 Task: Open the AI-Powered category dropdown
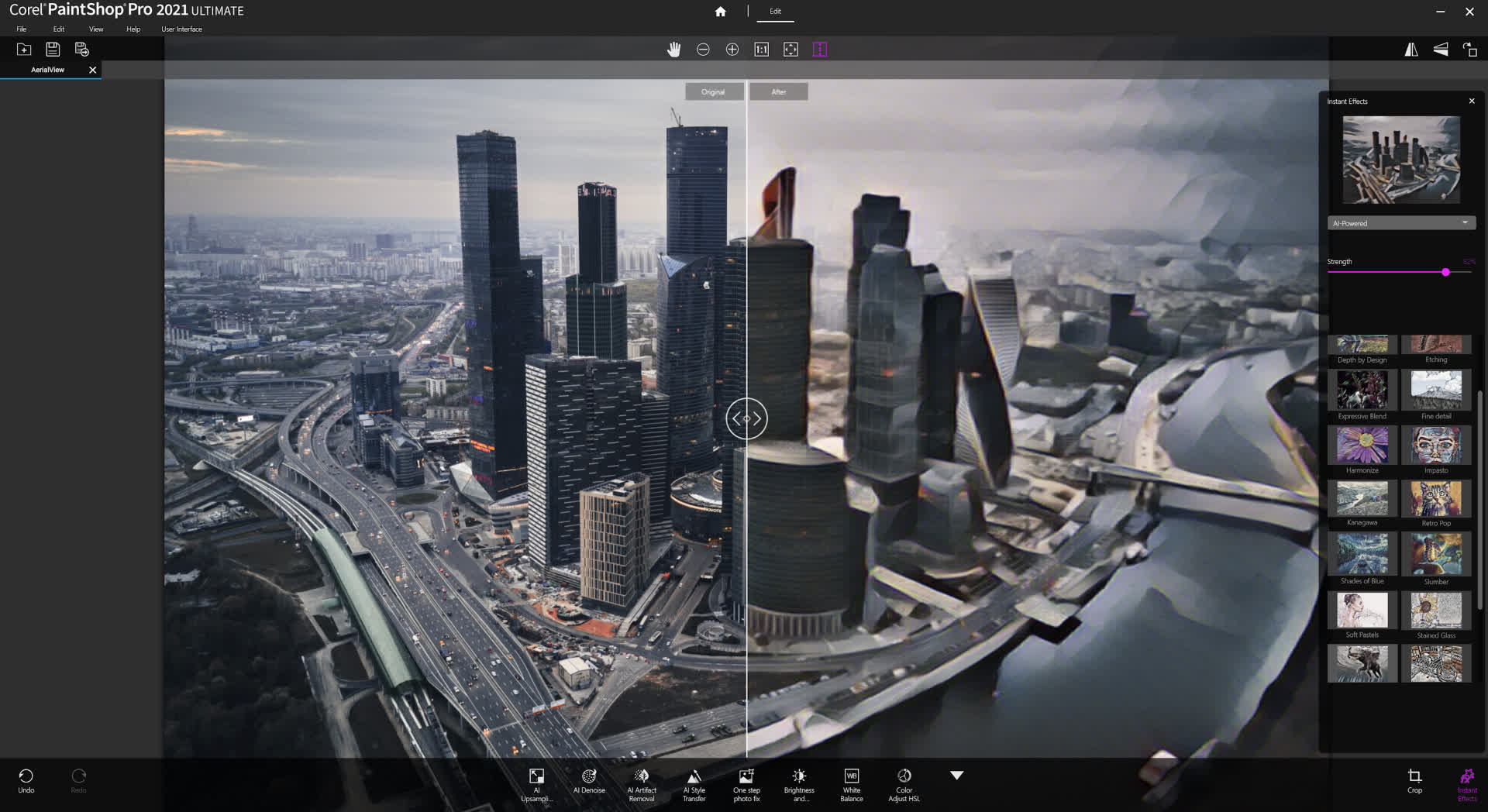[x=1400, y=223]
